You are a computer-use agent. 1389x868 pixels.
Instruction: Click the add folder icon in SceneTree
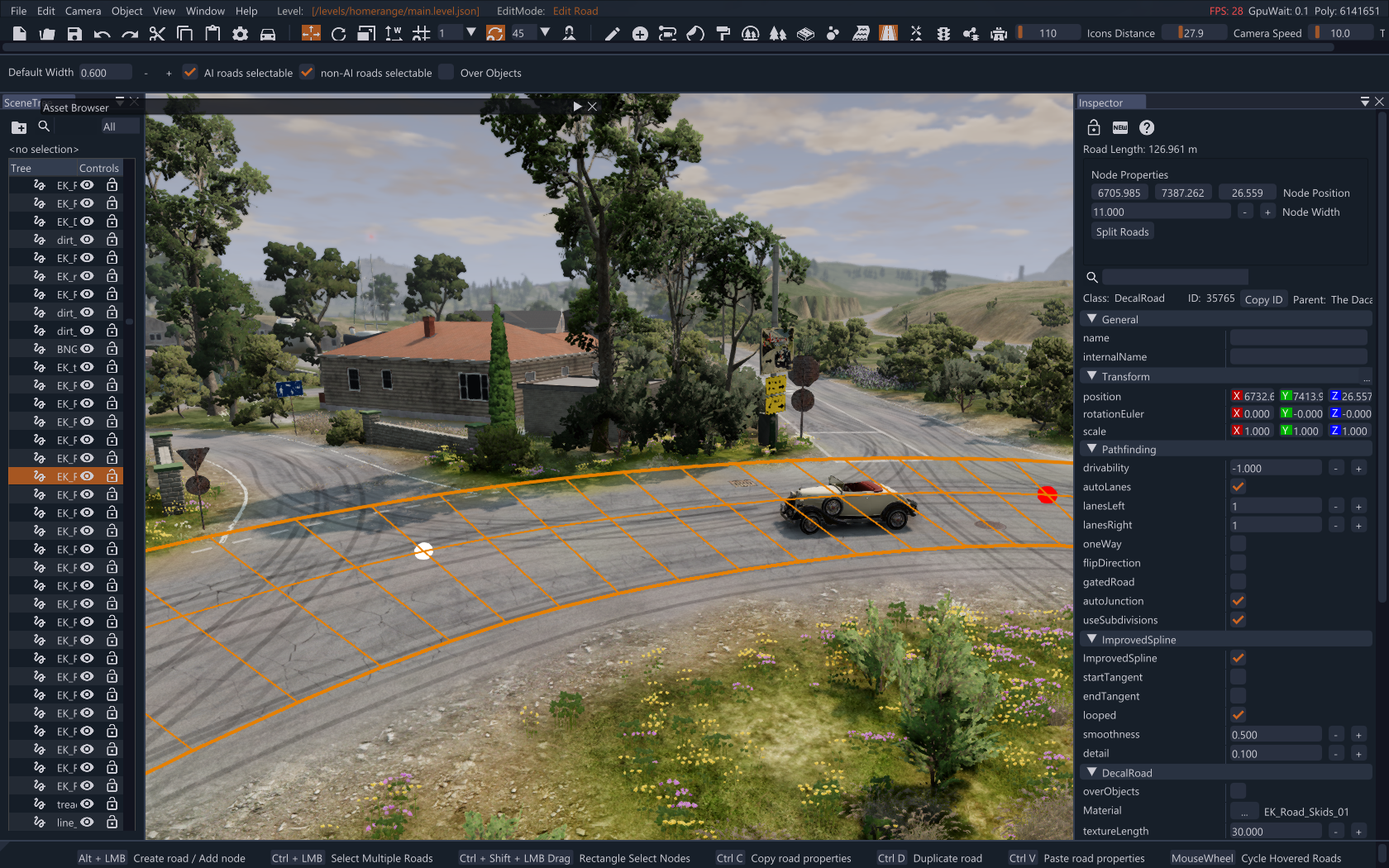19,127
